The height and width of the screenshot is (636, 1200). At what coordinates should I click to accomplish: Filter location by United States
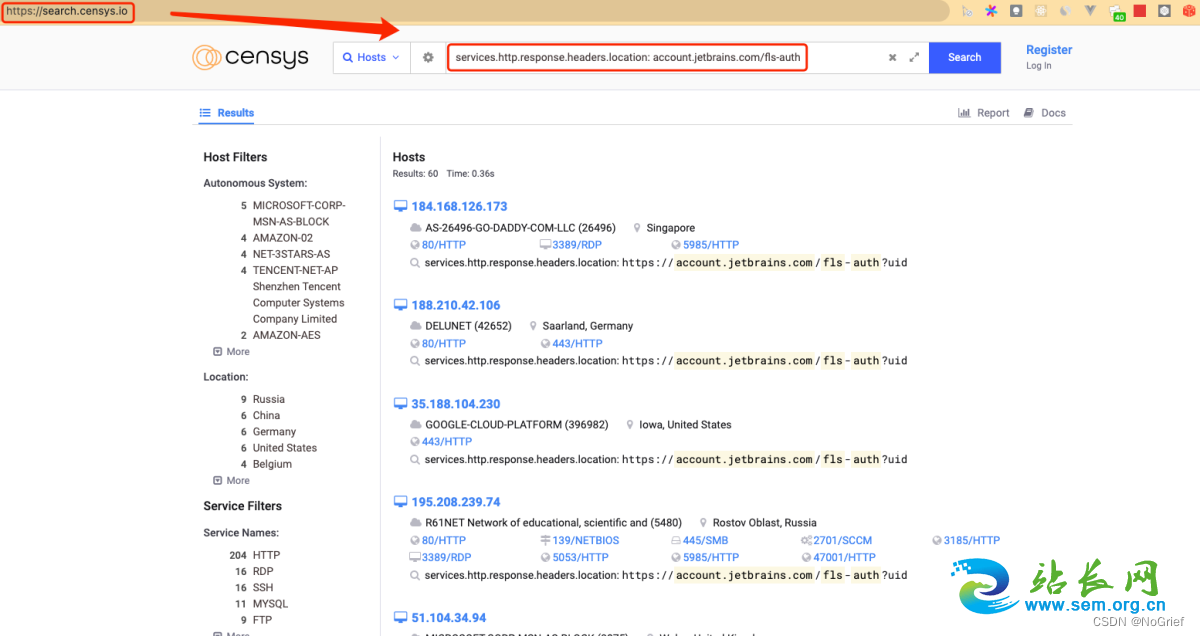click(x=285, y=448)
